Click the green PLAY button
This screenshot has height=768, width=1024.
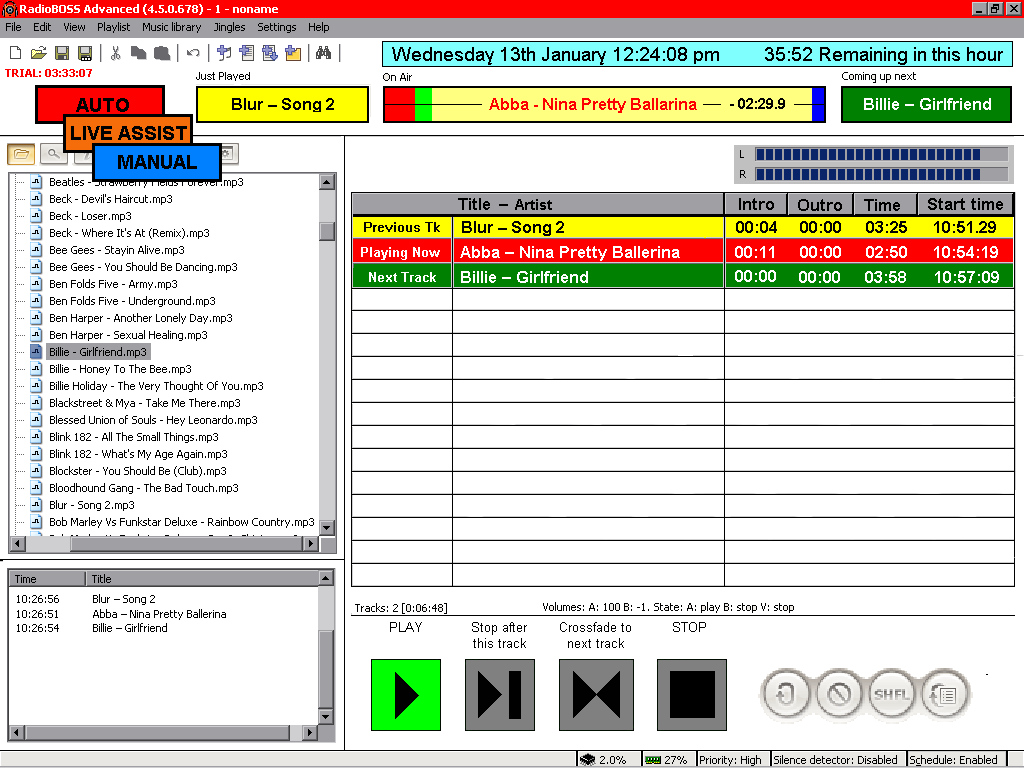406,695
